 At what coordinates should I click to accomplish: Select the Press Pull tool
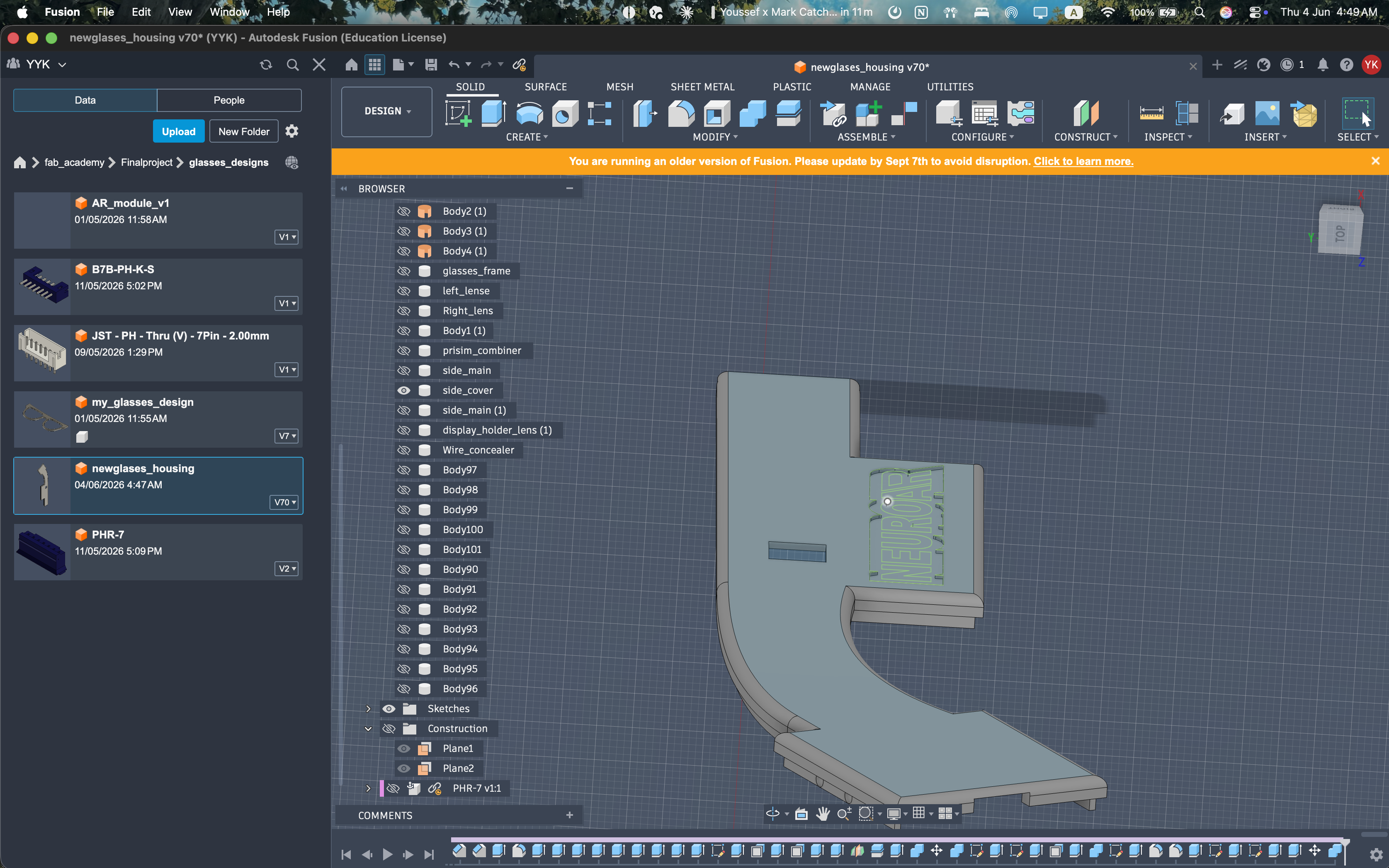click(646, 113)
